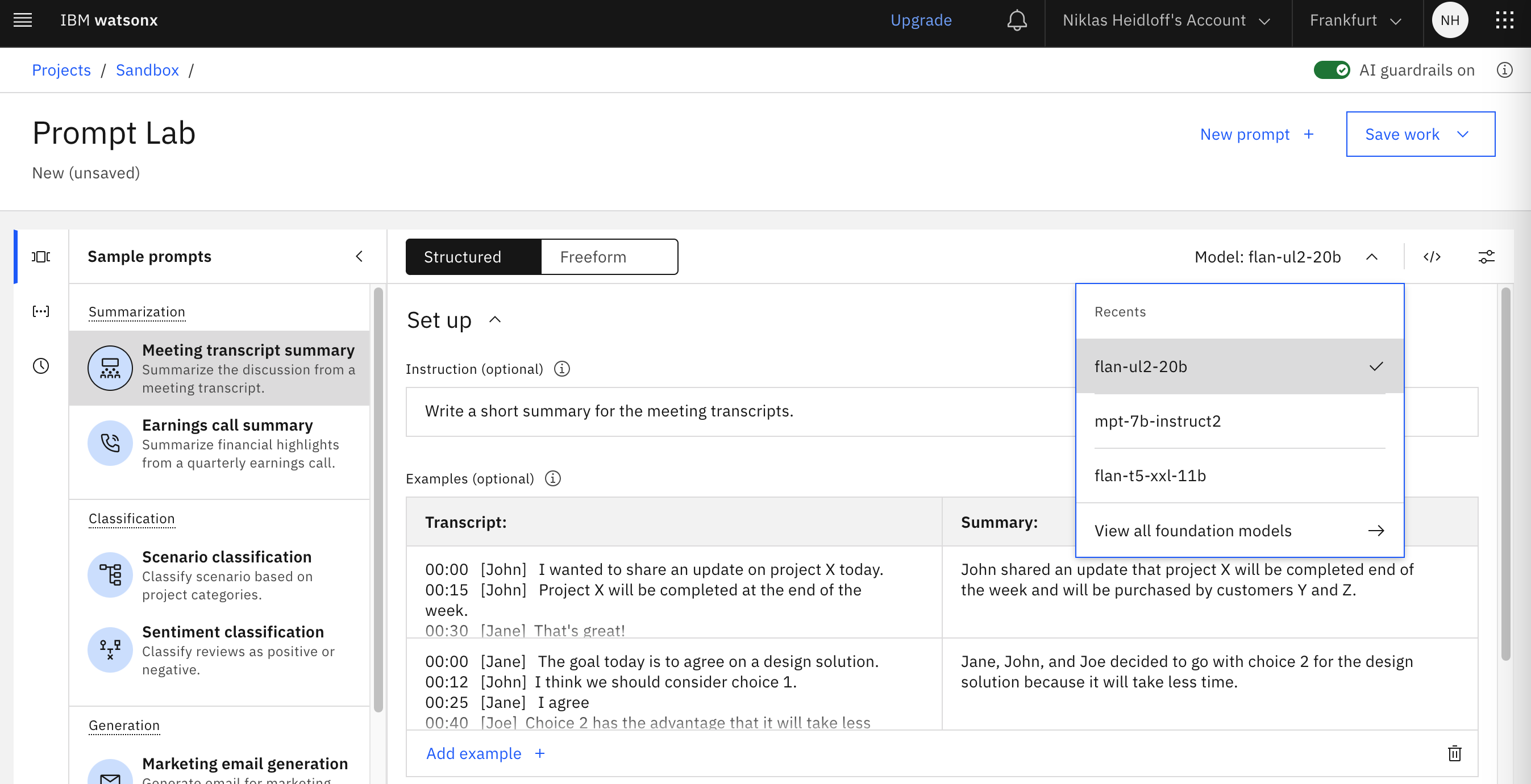Click Add example
1531x784 pixels.
[485, 753]
